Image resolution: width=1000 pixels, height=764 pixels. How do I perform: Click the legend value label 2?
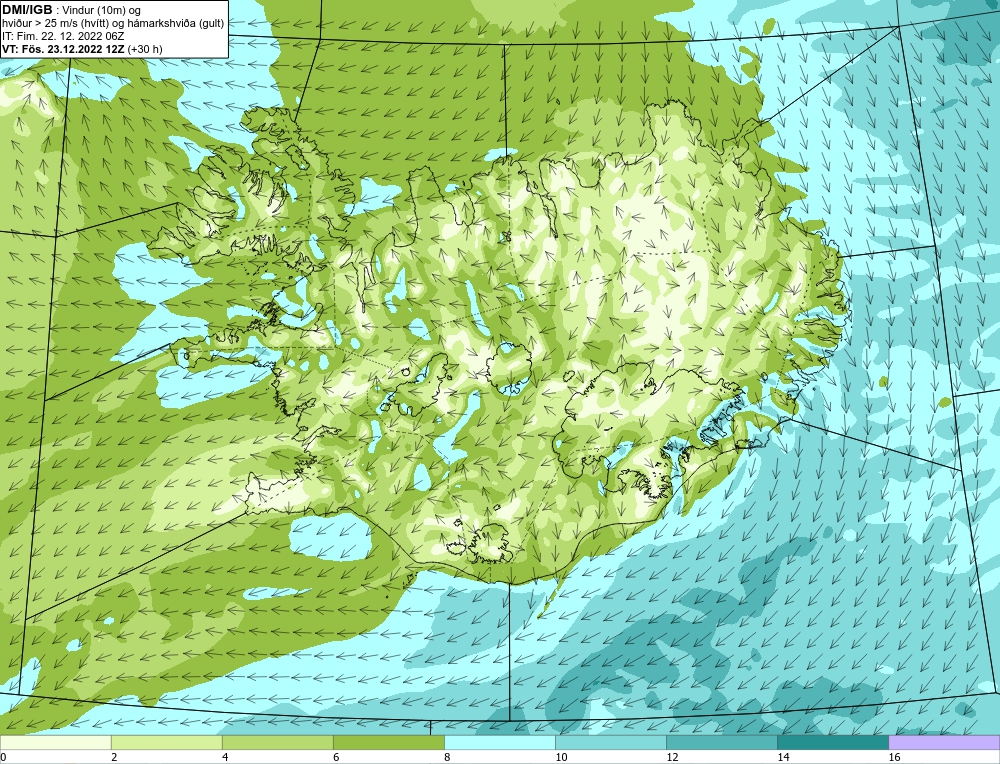pyautogui.click(x=114, y=757)
